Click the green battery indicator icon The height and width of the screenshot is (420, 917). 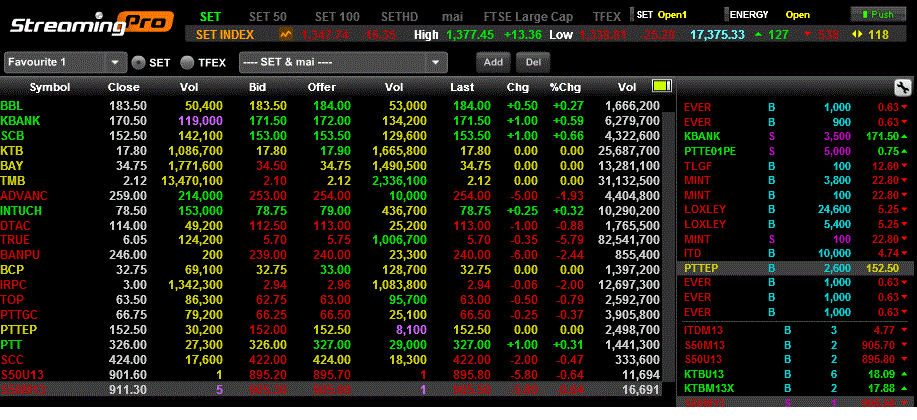pos(661,87)
